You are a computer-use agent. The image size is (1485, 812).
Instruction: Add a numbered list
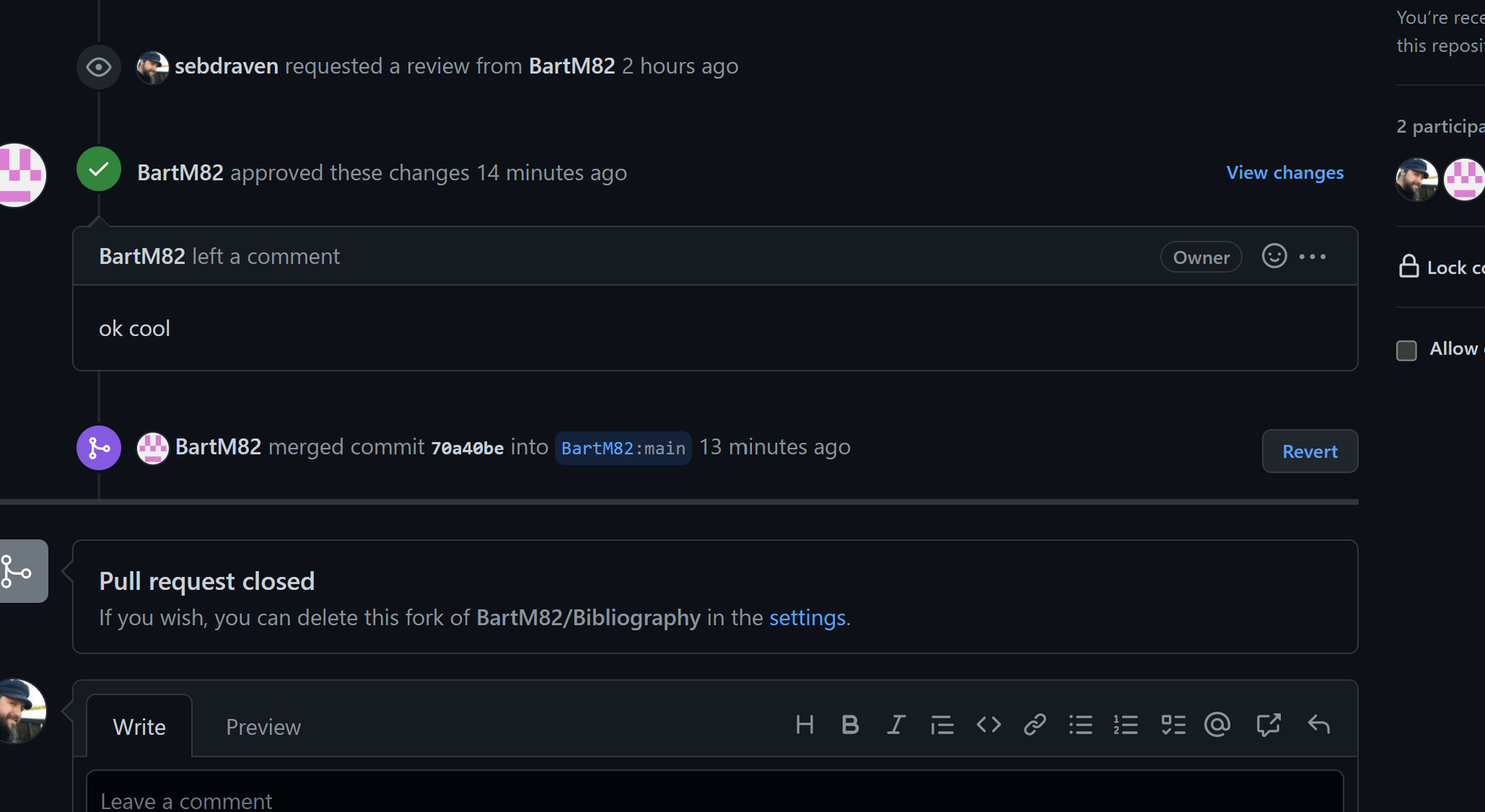1126,725
